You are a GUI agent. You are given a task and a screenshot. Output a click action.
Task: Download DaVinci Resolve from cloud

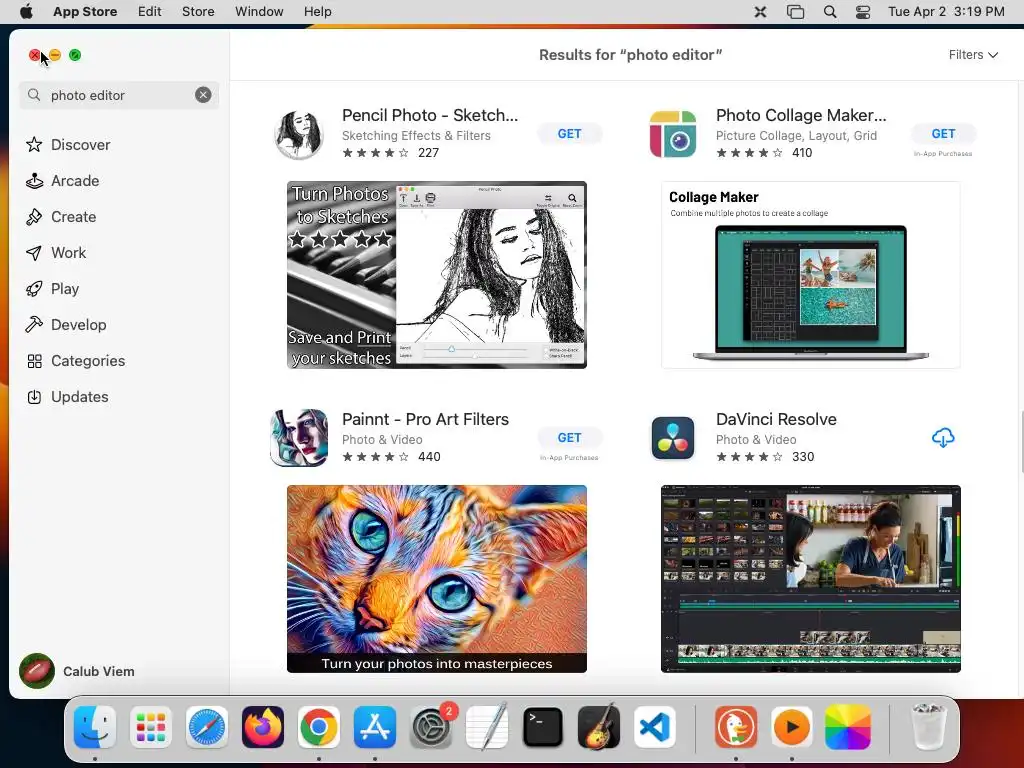[x=943, y=438]
